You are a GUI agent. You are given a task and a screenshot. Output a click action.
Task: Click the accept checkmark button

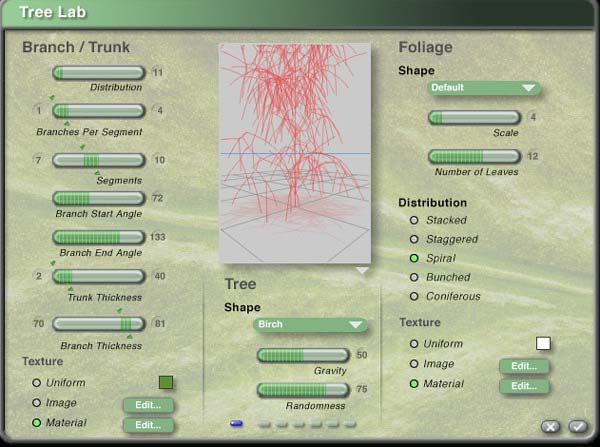tap(578, 426)
